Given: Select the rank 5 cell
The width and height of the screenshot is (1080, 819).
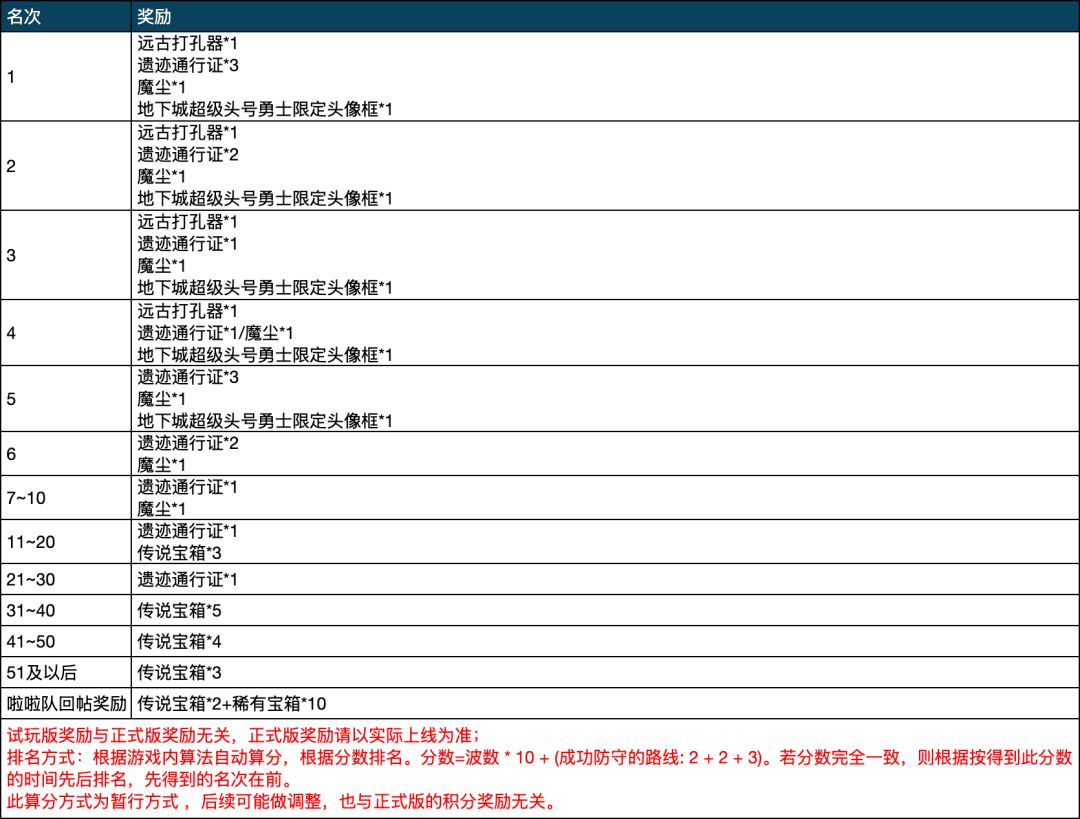Looking at the screenshot, I should [65, 399].
